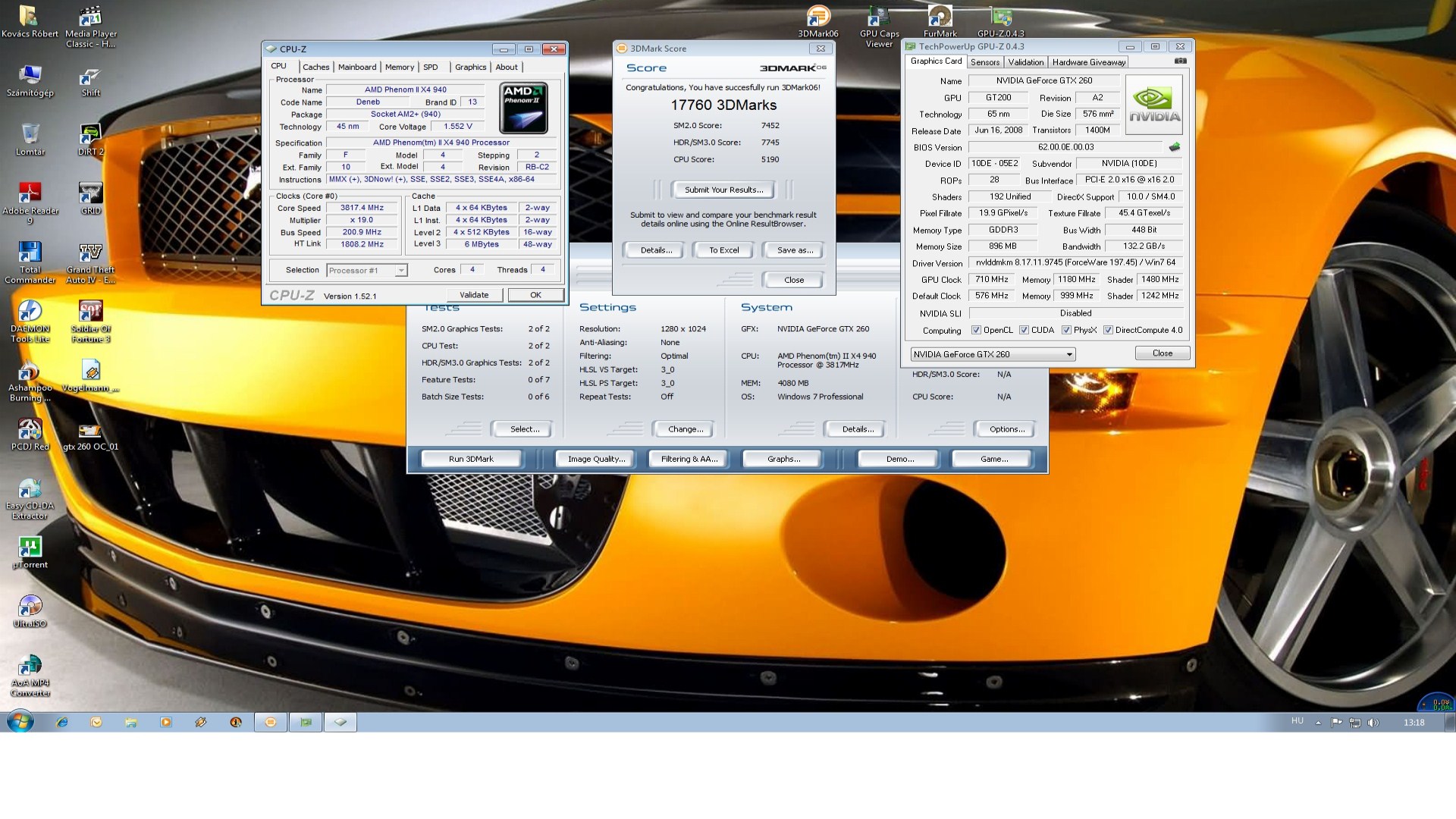Open Ashampoo Burning desktop icon
Viewport: 1456px width, 819px height.
click(x=30, y=381)
